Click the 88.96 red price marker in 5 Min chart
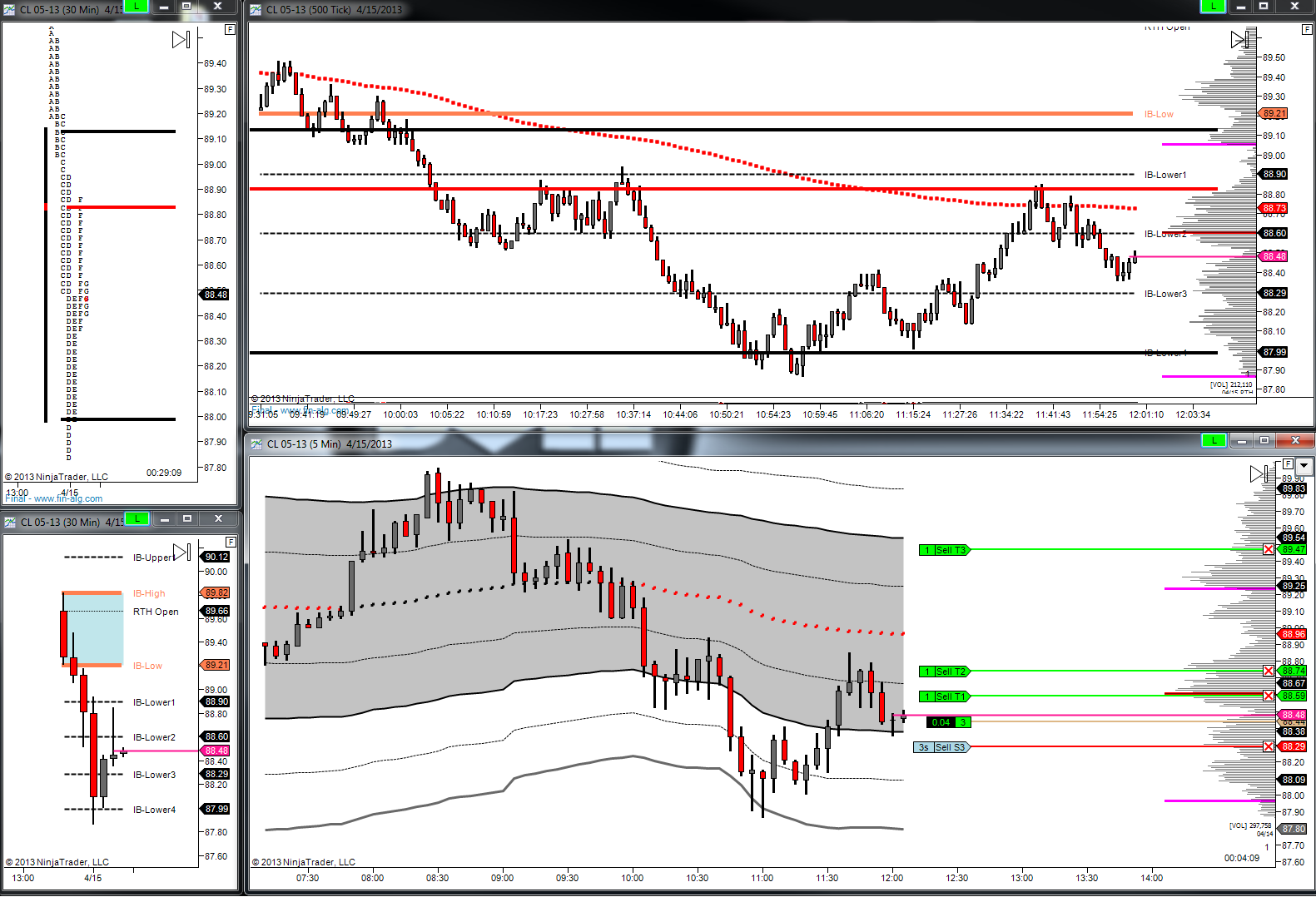 1294,634
